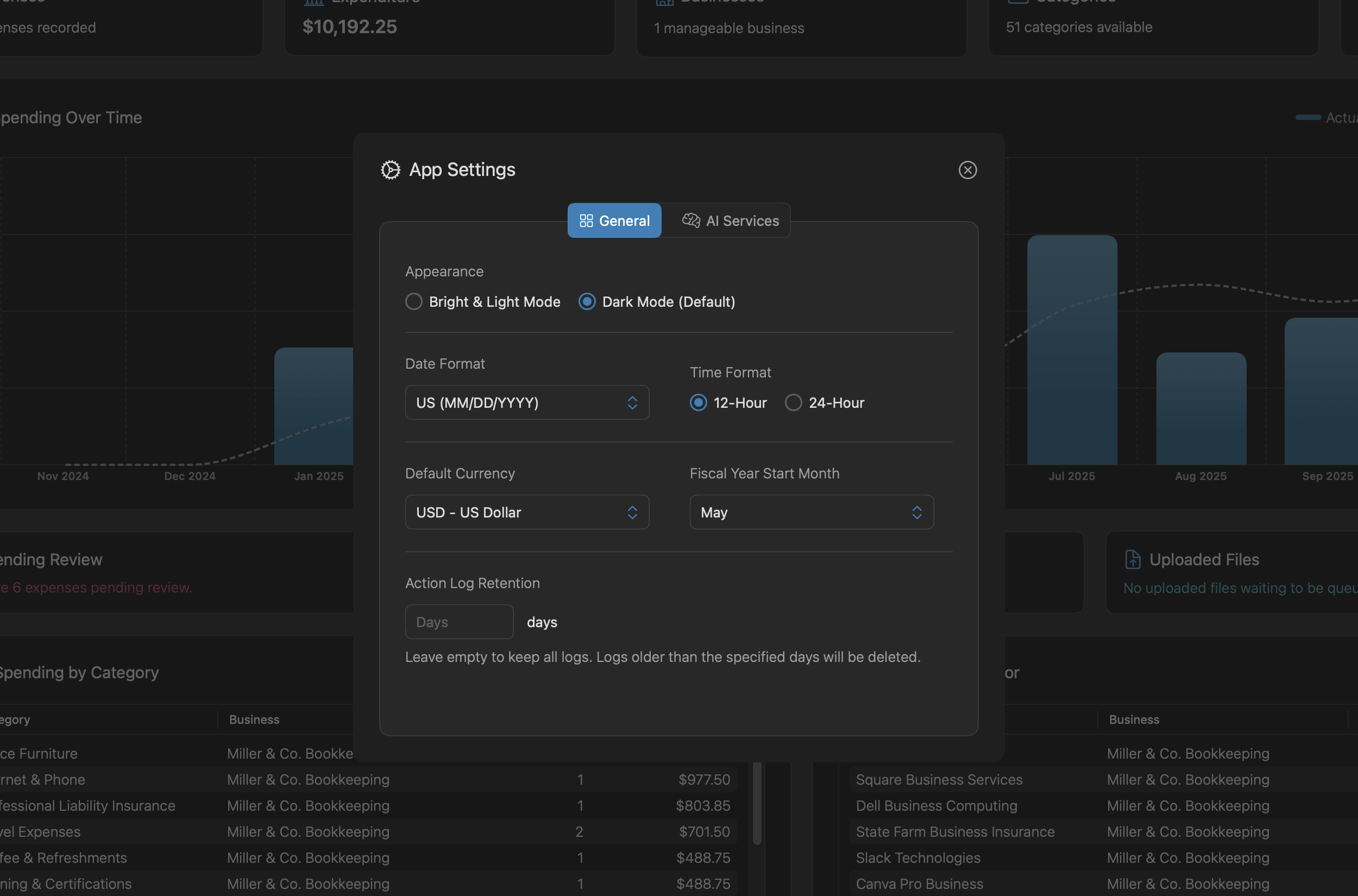This screenshot has width=1358, height=896.
Task: Close the App Settings dialog
Action: click(967, 170)
